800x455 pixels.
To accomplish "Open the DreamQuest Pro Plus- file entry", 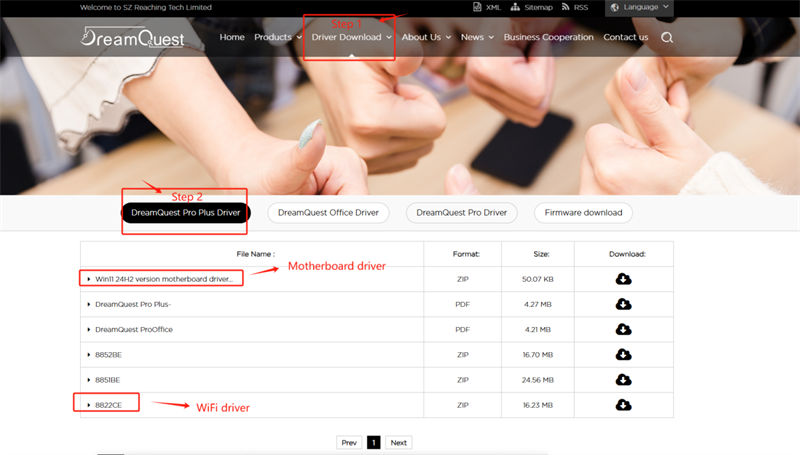I will click(133, 304).
